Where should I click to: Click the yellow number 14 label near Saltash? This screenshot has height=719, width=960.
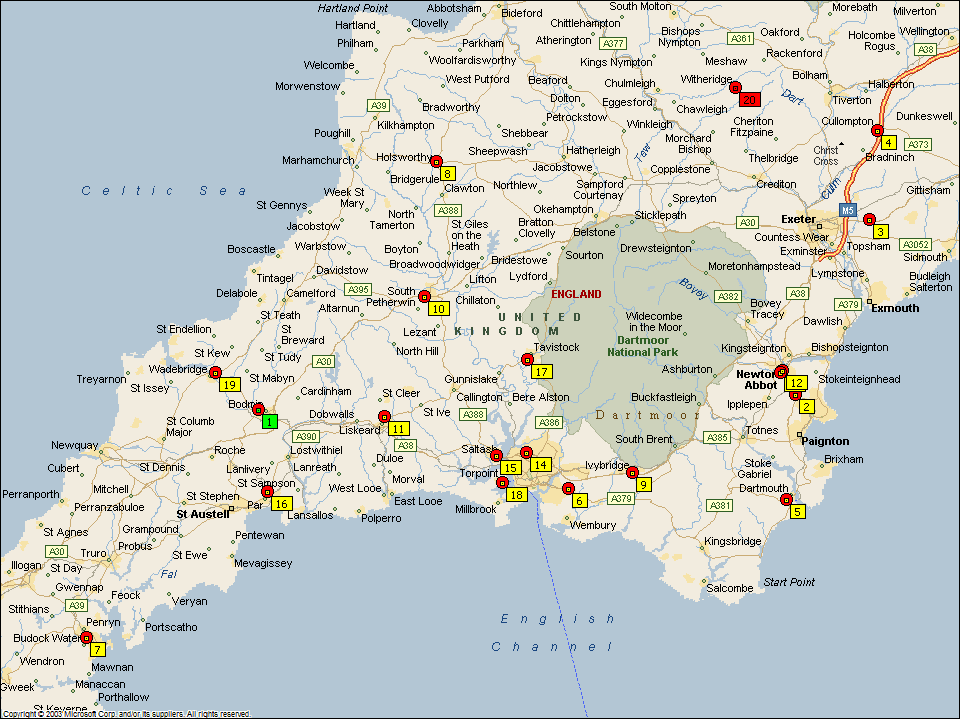pyautogui.click(x=540, y=465)
